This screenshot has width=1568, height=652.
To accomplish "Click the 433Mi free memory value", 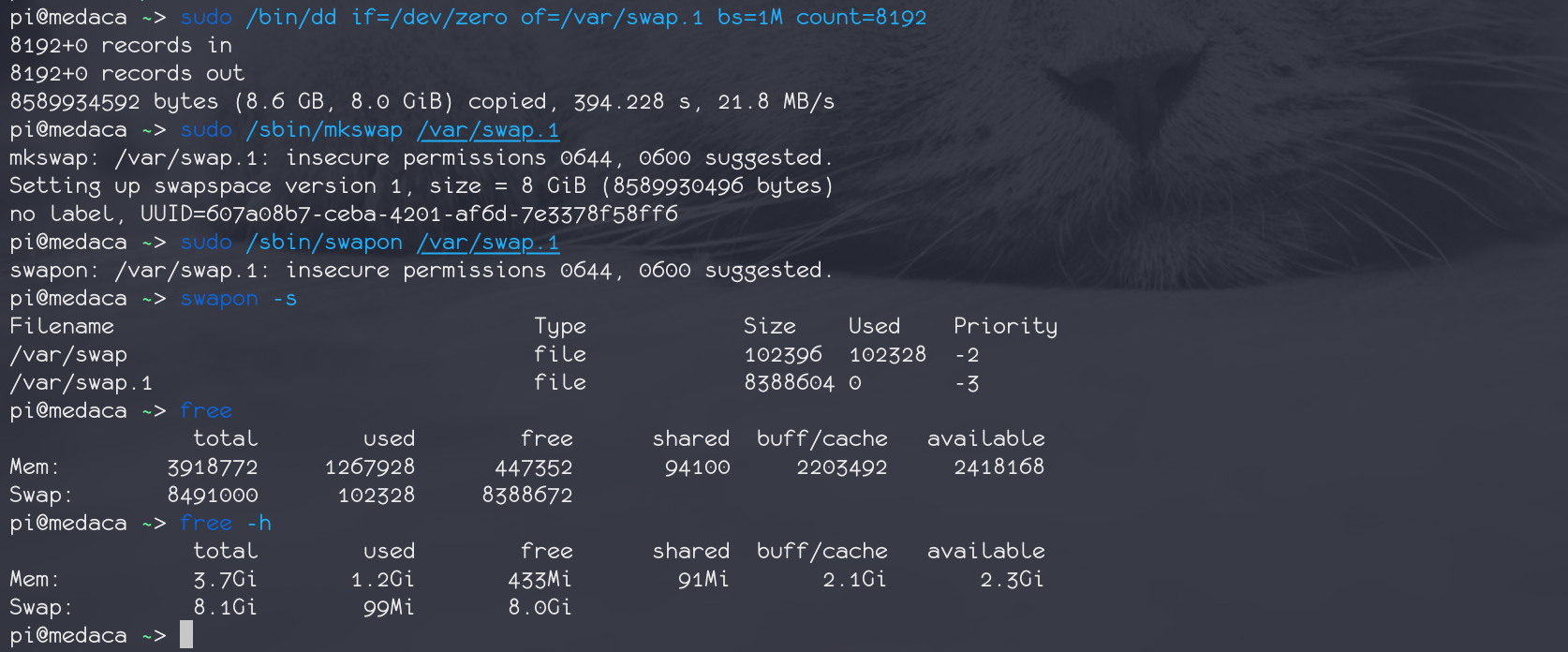I will click(540, 579).
